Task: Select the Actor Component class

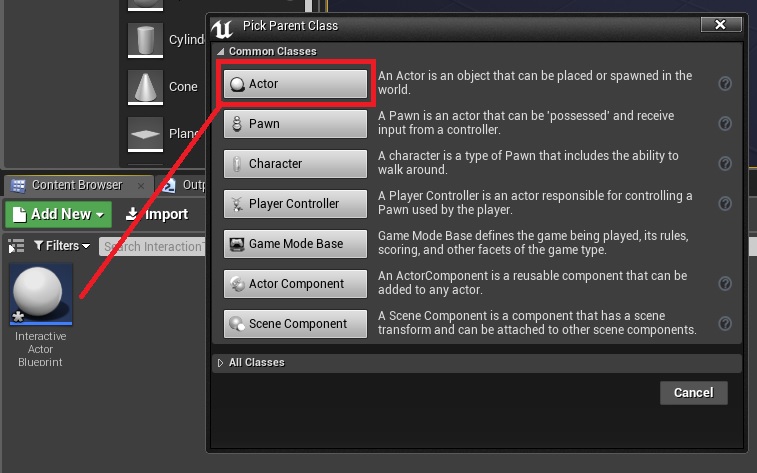Action: tap(295, 284)
